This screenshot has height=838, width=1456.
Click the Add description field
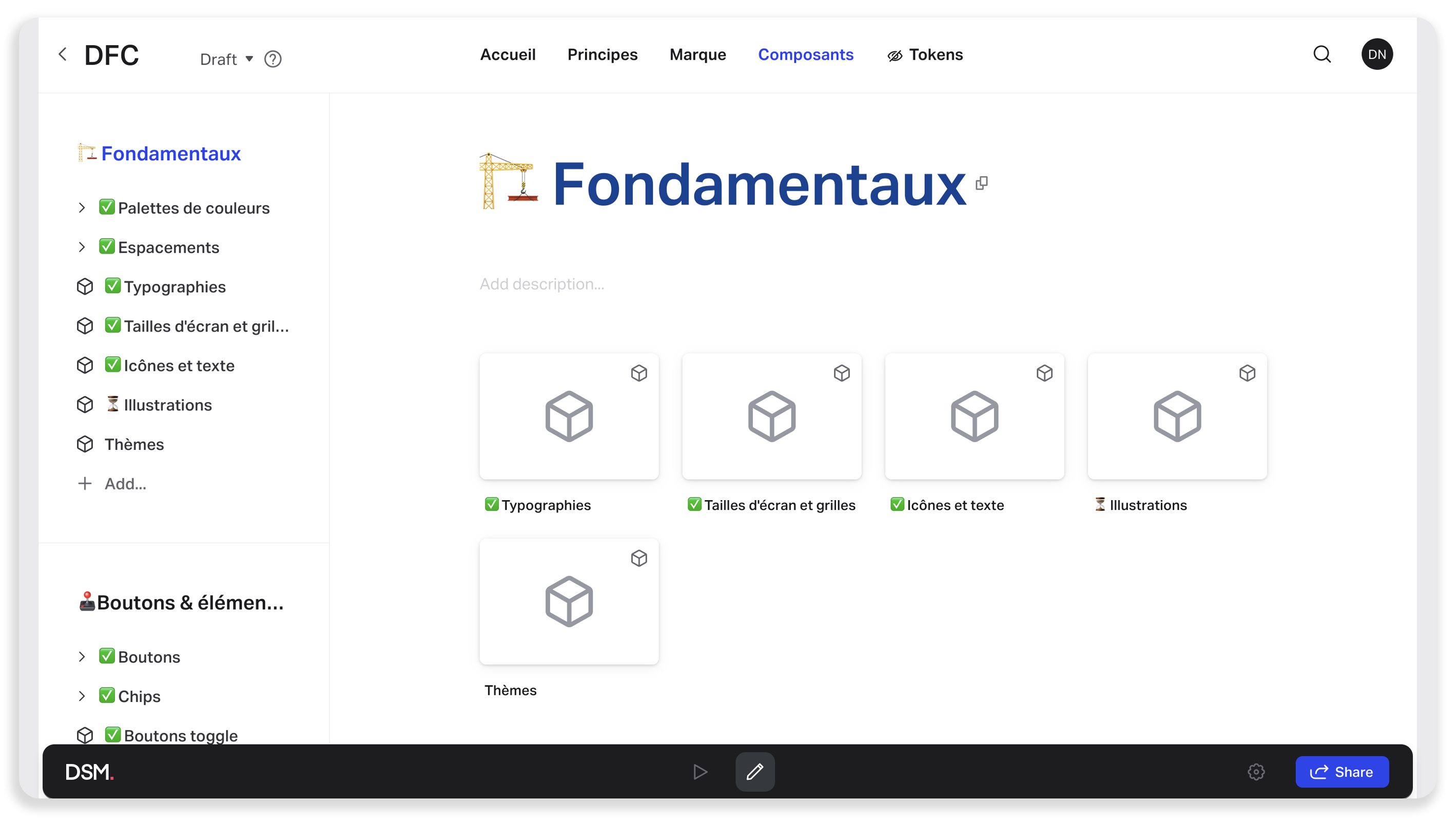tap(542, 284)
